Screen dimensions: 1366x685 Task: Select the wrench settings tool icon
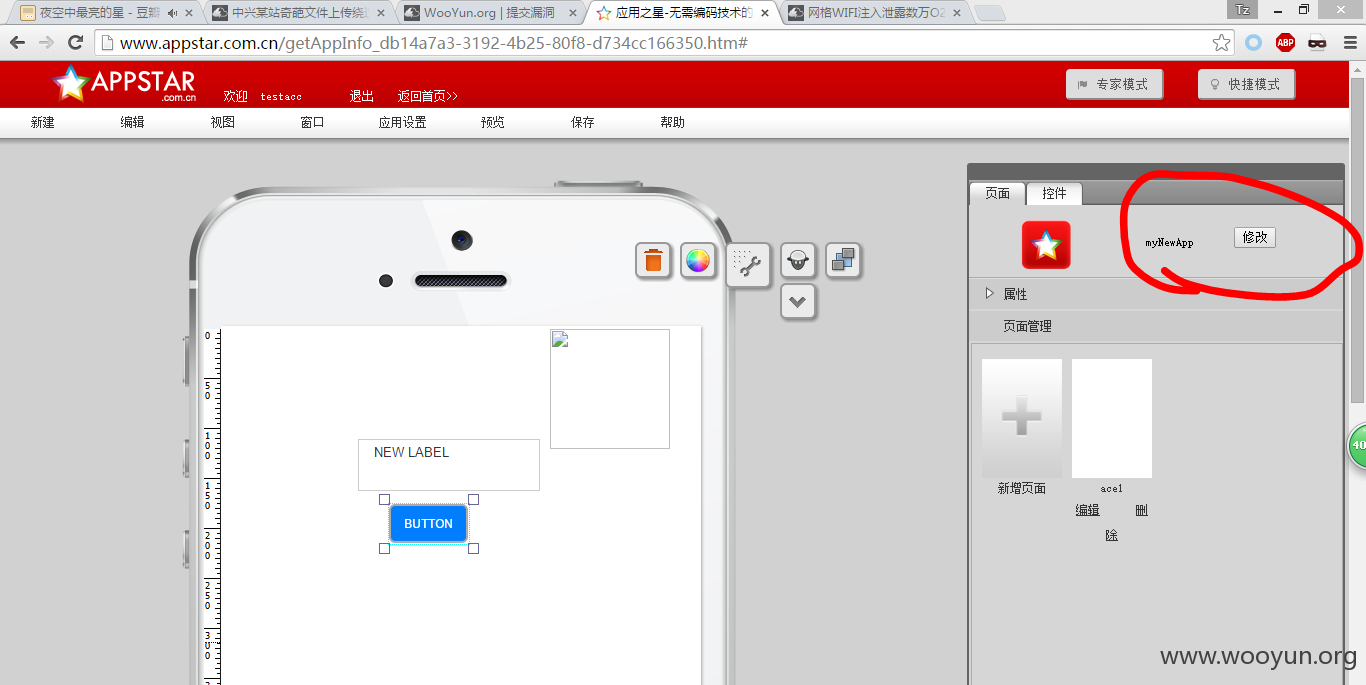748,265
